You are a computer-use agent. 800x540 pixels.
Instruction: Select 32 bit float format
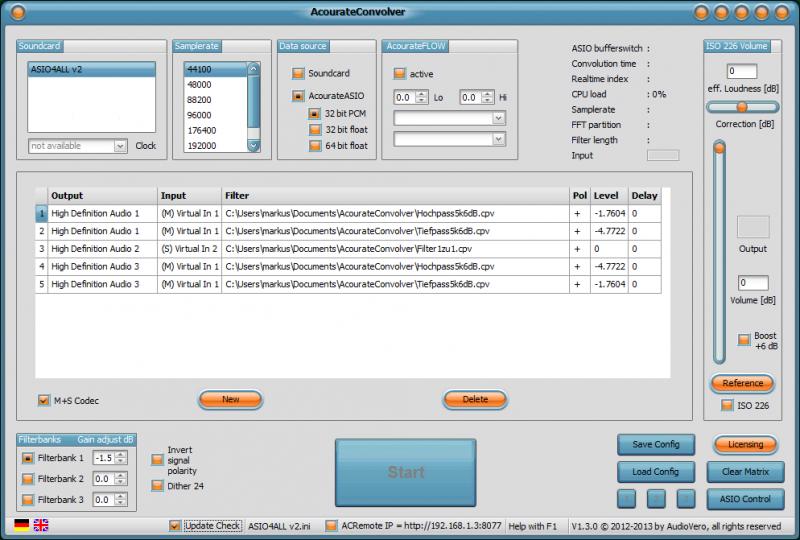[315, 130]
